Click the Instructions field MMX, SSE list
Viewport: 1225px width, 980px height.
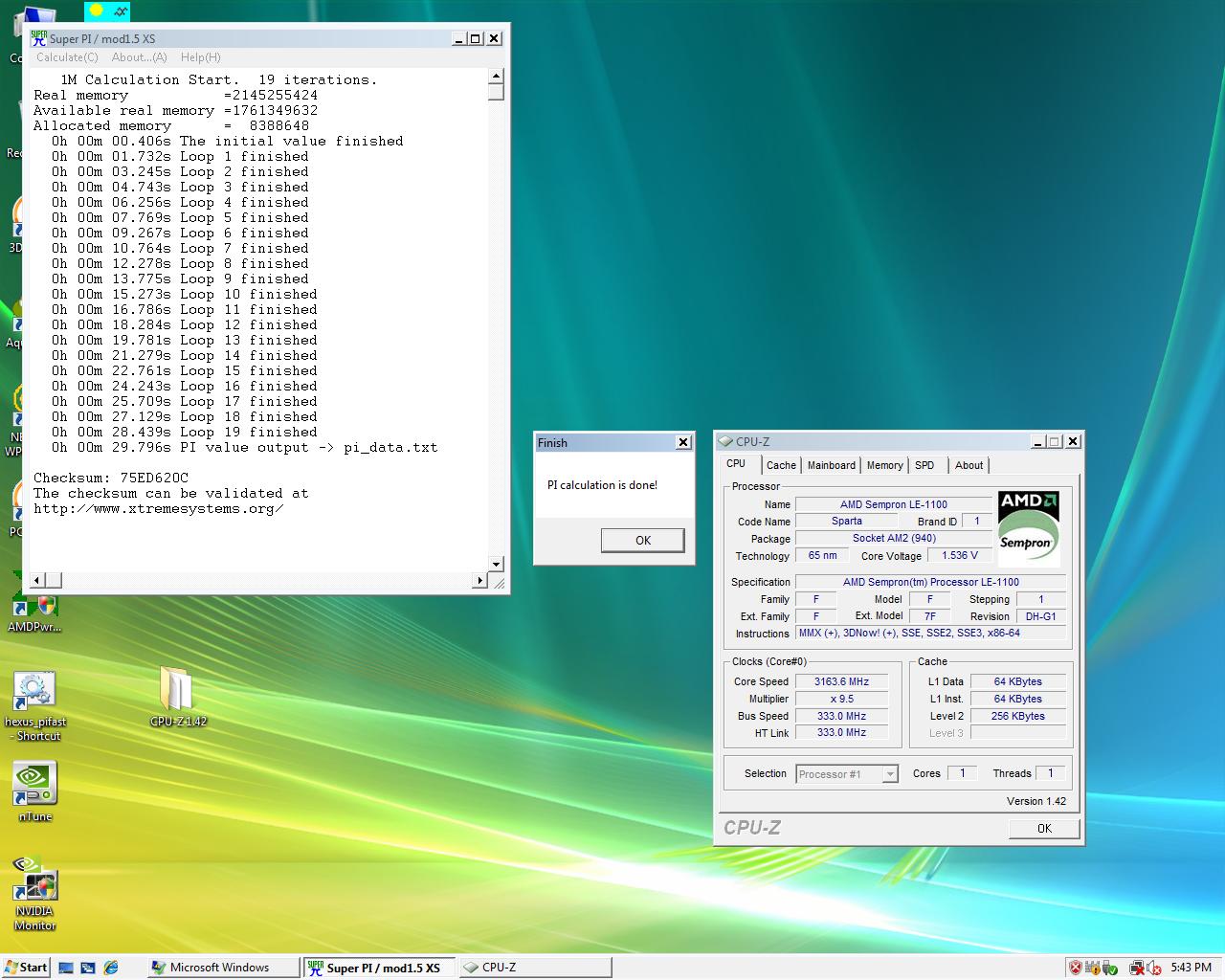pyautogui.click(x=930, y=634)
